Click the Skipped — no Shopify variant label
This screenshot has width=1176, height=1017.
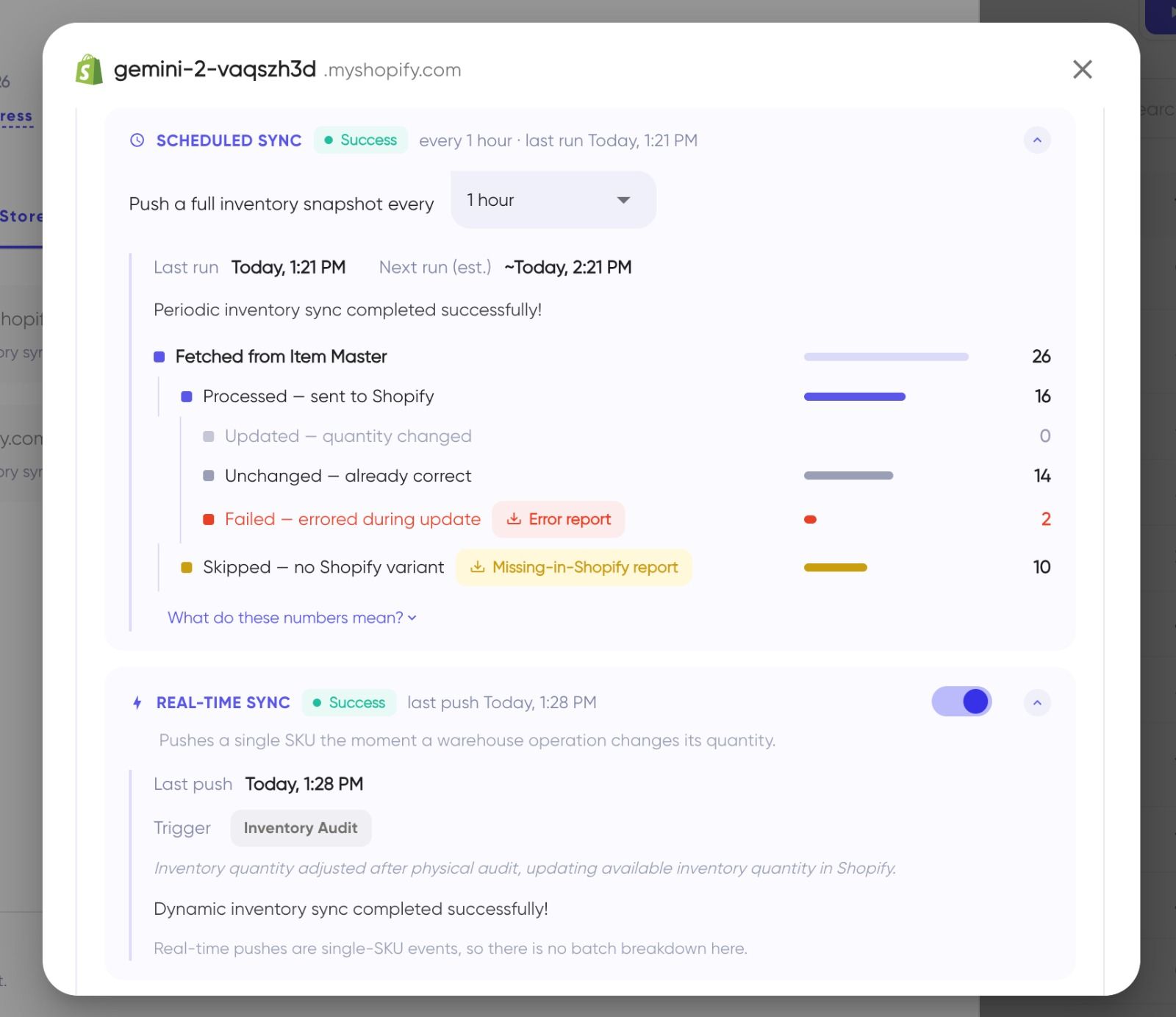click(x=323, y=567)
